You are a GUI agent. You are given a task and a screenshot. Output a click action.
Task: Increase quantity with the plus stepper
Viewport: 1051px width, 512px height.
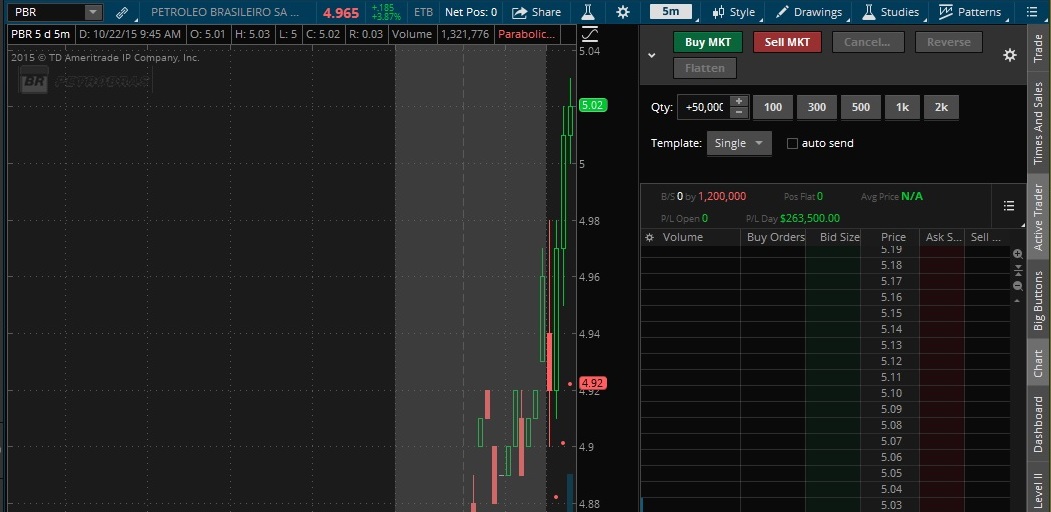739,101
